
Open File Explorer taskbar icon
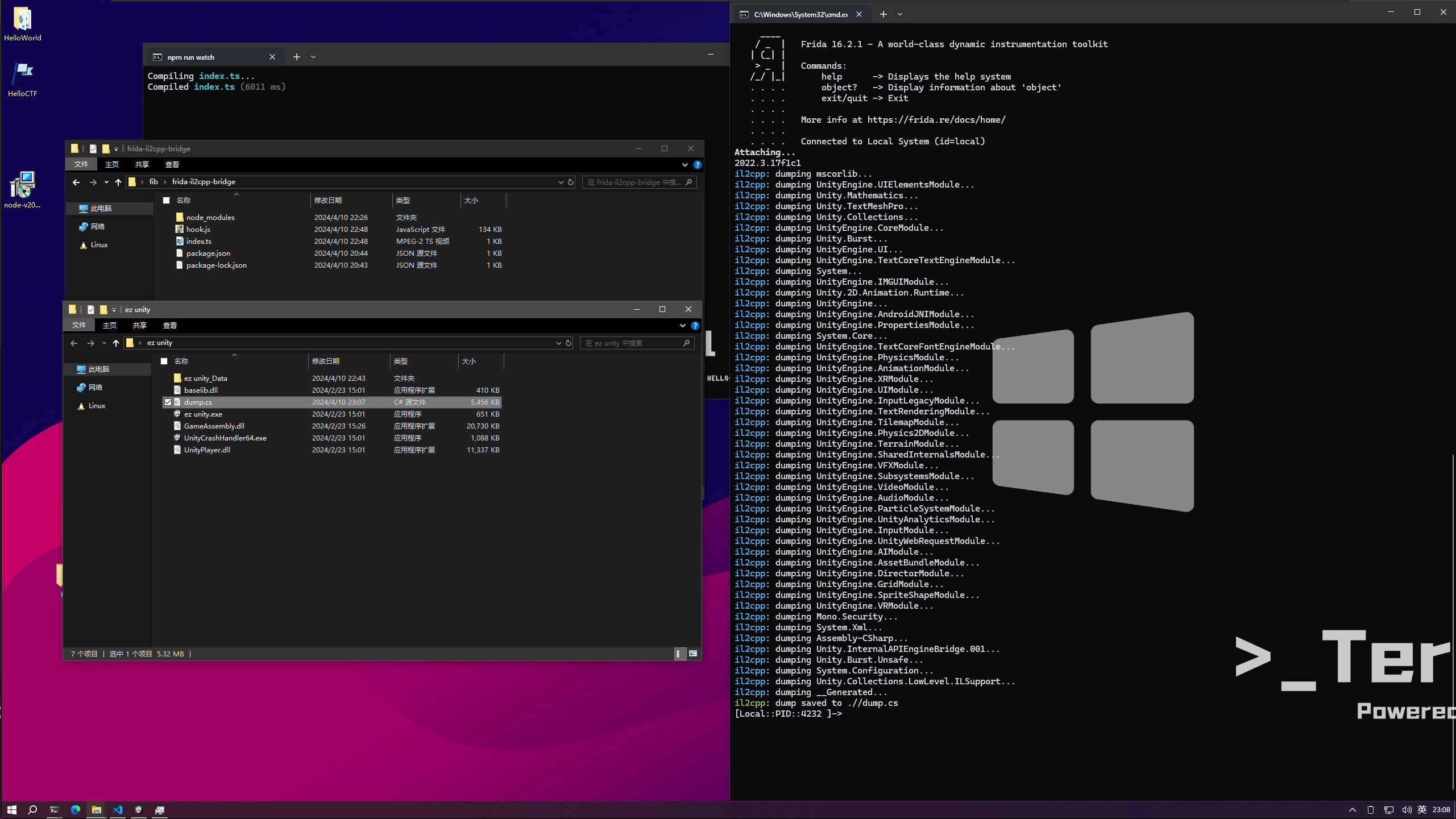(x=96, y=810)
